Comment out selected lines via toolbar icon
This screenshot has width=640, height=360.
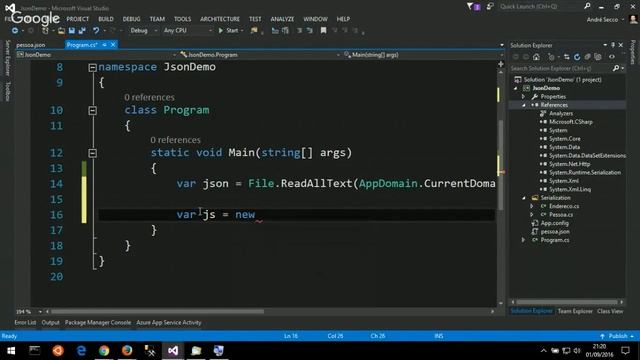300,31
